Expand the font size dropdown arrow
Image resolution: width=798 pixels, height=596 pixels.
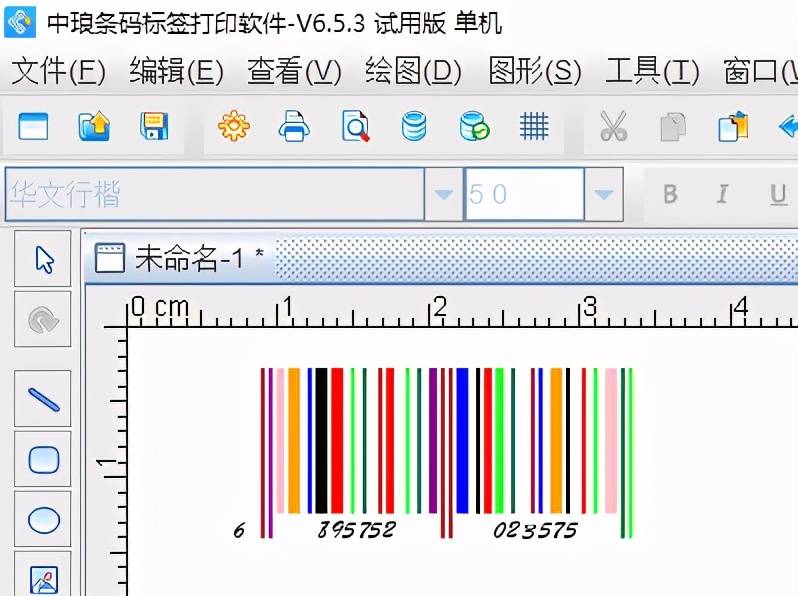604,194
